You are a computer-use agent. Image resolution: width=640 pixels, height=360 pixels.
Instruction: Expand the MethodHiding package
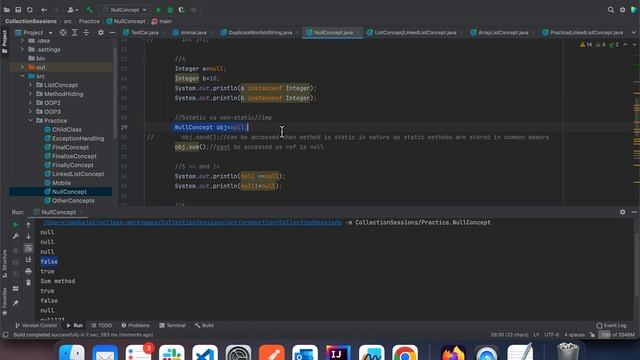[x=30, y=94]
